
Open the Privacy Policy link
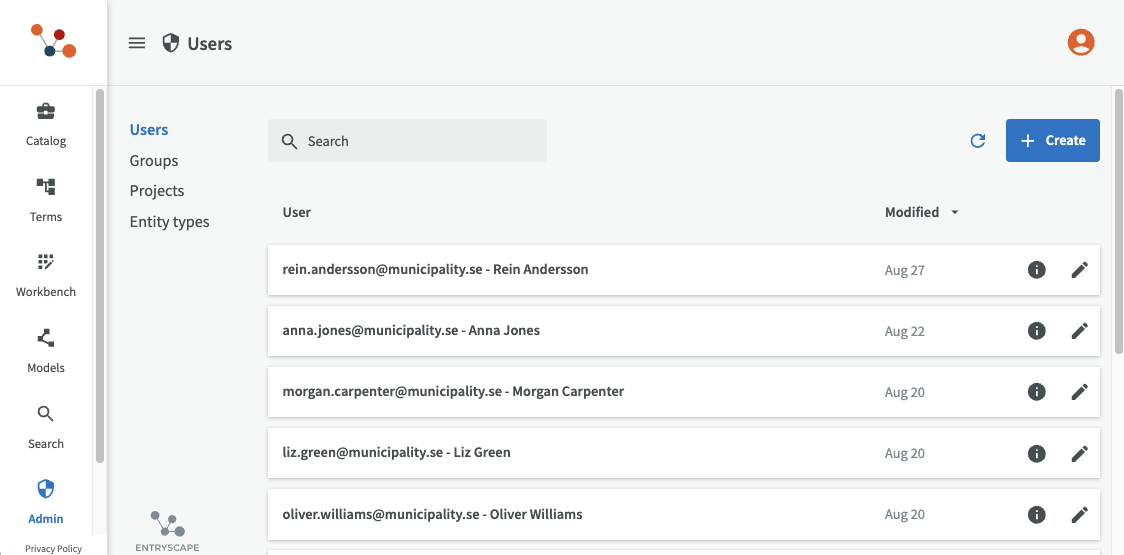(53, 548)
